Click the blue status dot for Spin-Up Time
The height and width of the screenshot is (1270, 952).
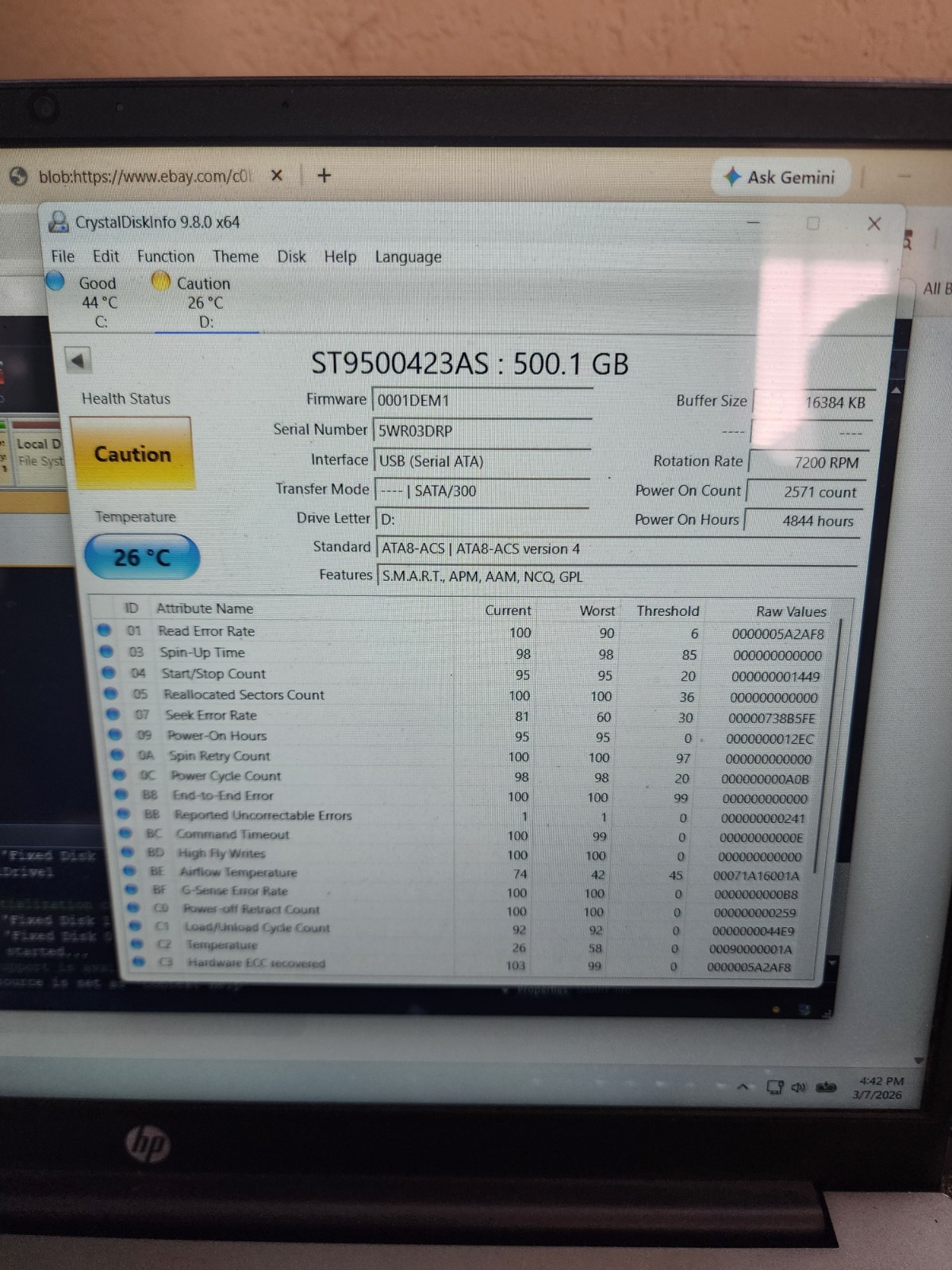click(x=106, y=652)
